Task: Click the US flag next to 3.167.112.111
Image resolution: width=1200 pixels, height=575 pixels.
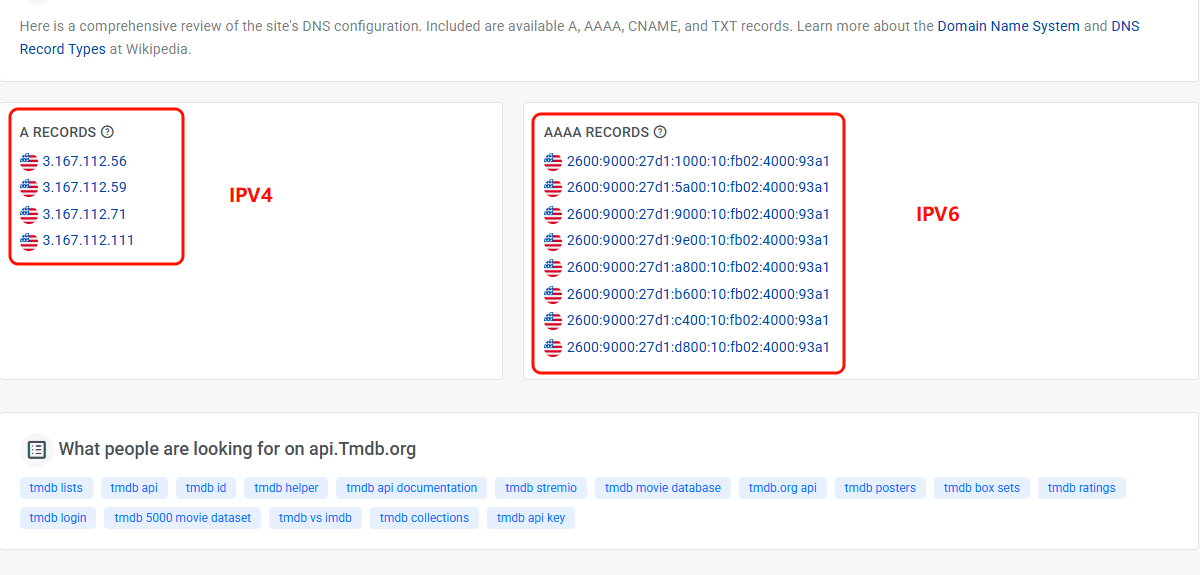Action: 29,241
